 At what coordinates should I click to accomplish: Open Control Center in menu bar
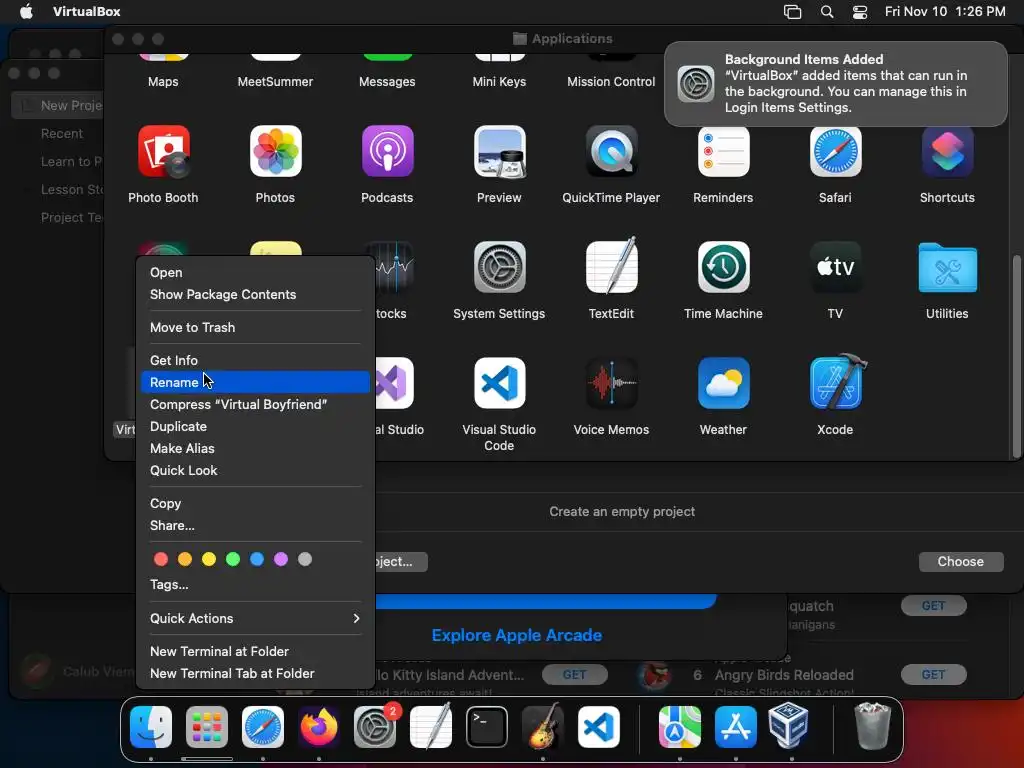point(860,12)
